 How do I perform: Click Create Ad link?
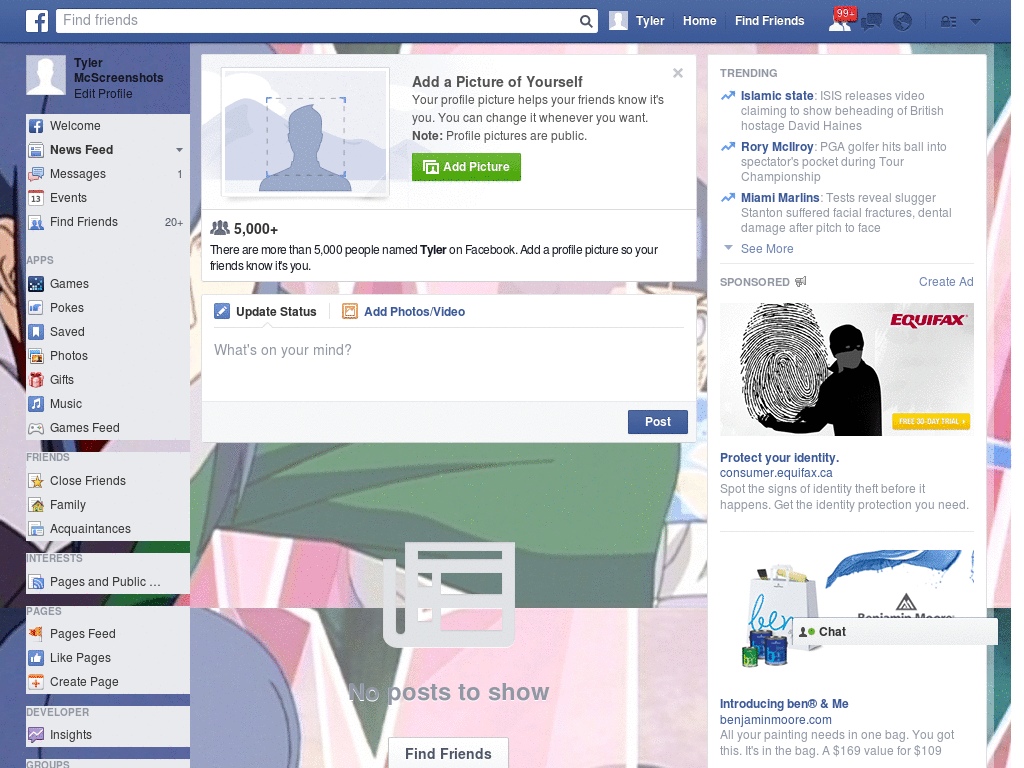click(946, 281)
